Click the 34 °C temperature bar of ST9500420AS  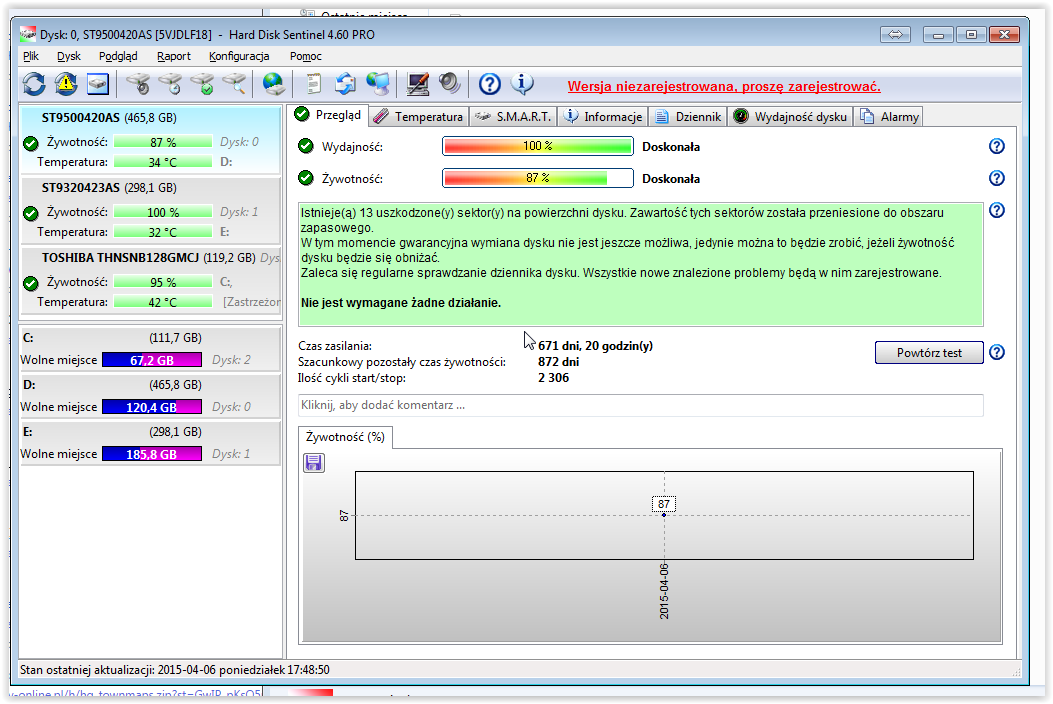click(163, 162)
